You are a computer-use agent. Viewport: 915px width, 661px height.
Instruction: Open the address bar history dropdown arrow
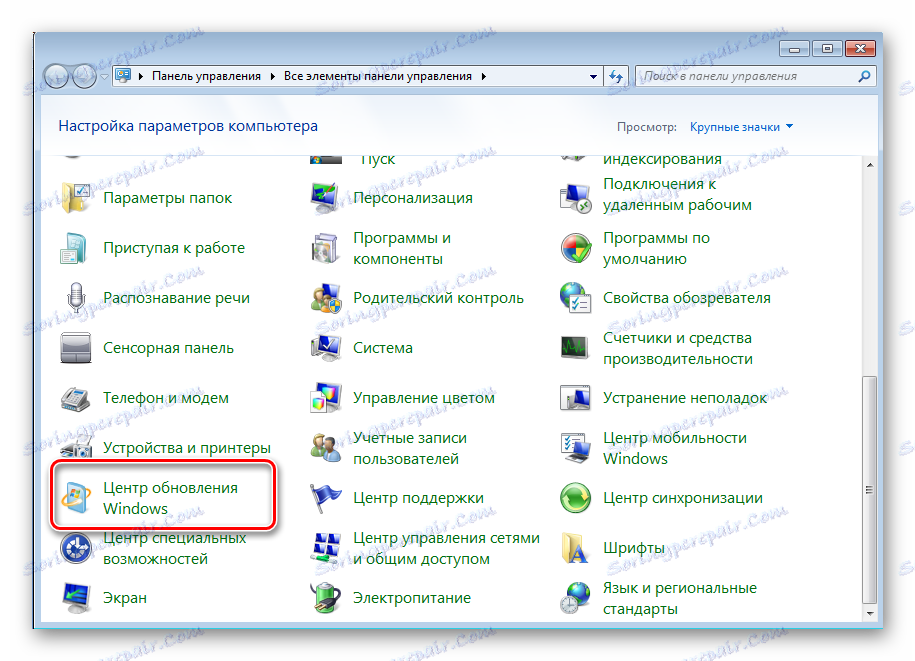pos(593,76)
